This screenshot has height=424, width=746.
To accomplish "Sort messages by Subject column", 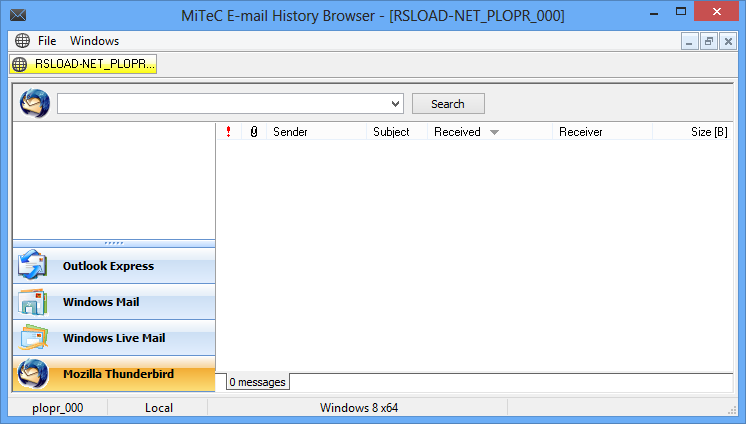I will click(x=397, y=132).
